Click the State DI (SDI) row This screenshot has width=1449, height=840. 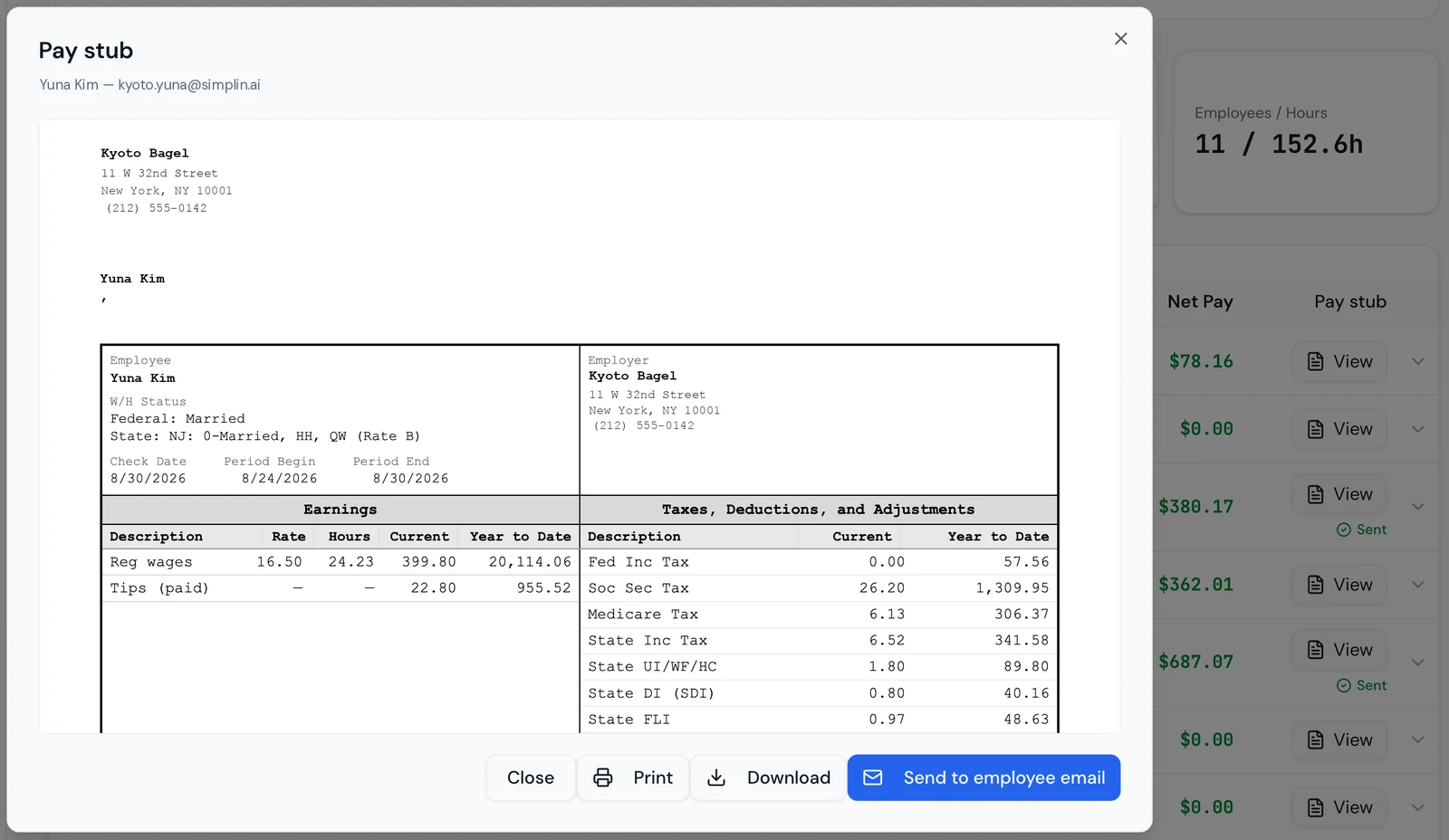tap(819, 693)
